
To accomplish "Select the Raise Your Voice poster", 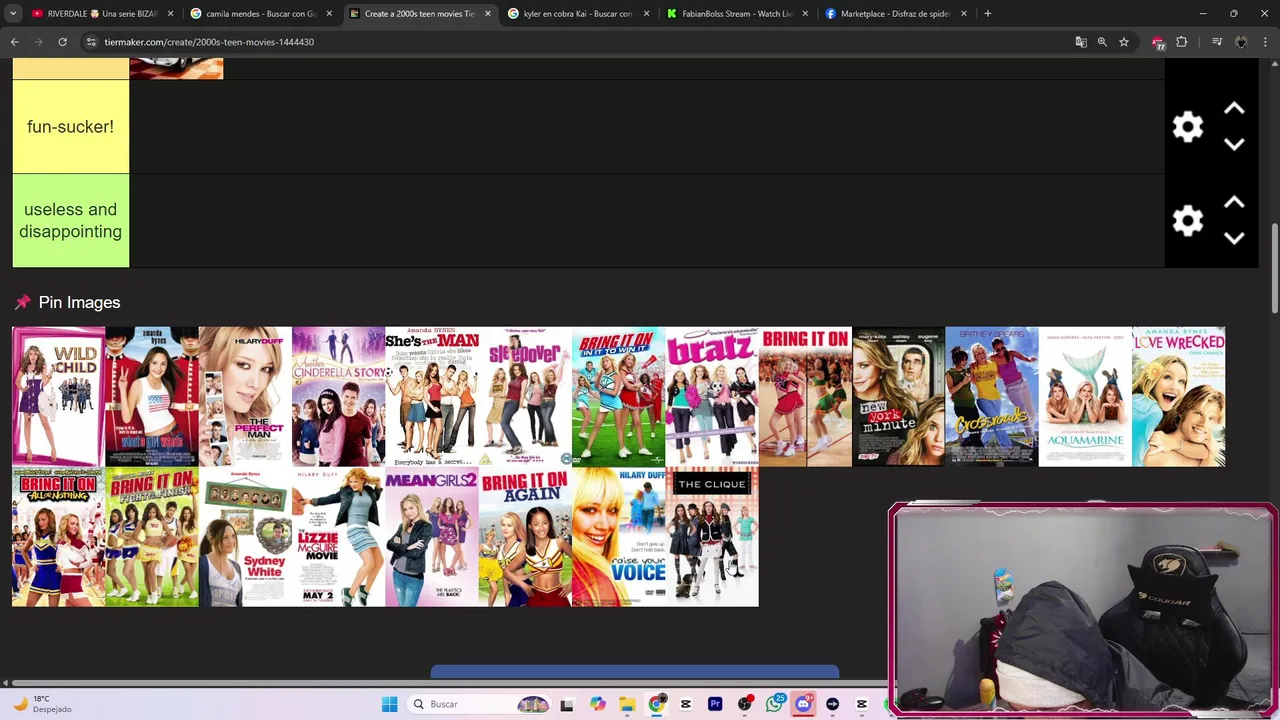I will (618, 537).
